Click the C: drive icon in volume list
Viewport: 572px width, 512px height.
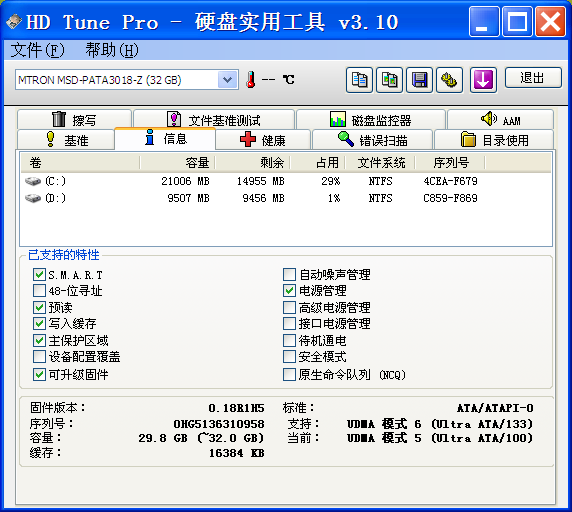tap(33, 181)
